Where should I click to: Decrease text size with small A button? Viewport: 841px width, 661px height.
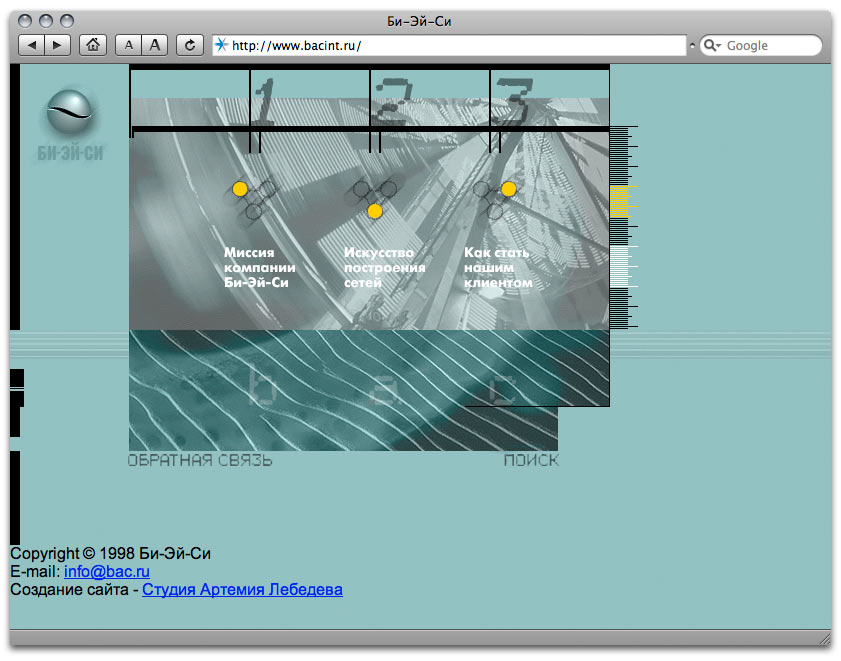click(x=129, y=45)
